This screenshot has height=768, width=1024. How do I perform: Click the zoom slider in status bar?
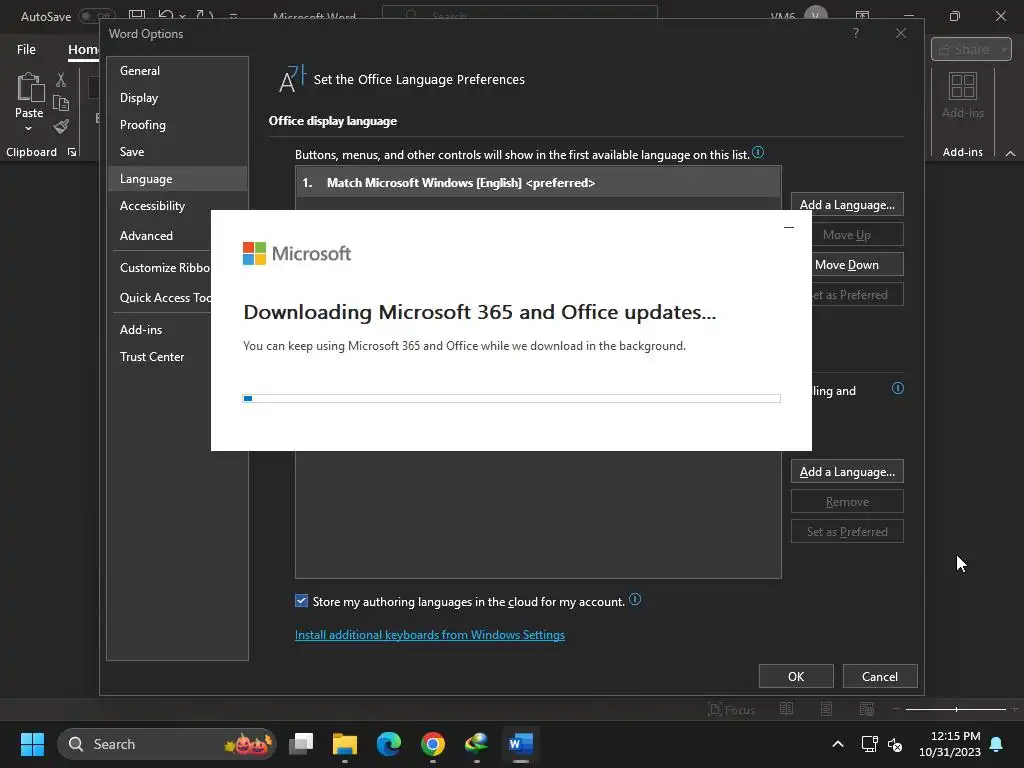[x=955, y=709]
